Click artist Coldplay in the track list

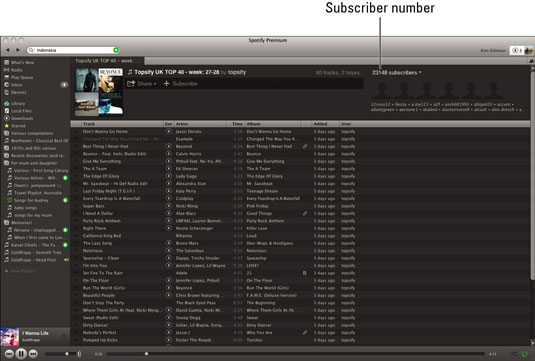tap(185, 198)
